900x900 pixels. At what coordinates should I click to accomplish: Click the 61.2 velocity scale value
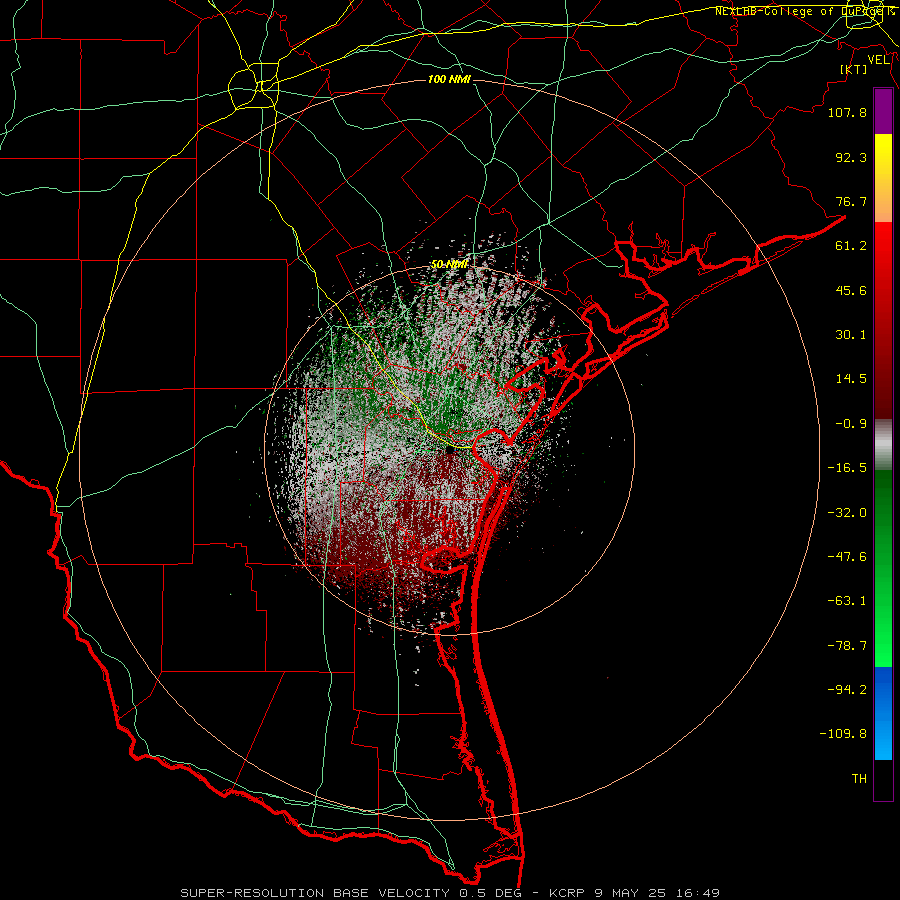pos(851,246)
